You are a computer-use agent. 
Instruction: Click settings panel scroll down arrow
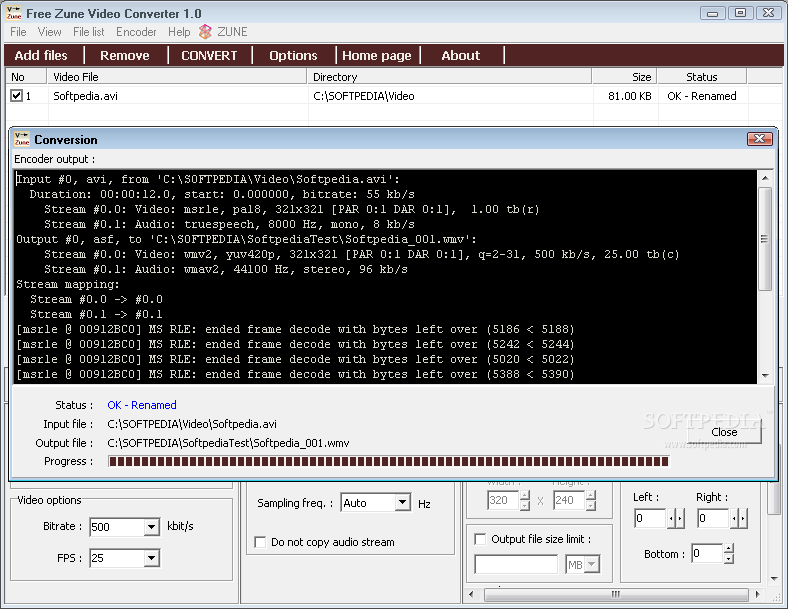[x=774, y=579]
